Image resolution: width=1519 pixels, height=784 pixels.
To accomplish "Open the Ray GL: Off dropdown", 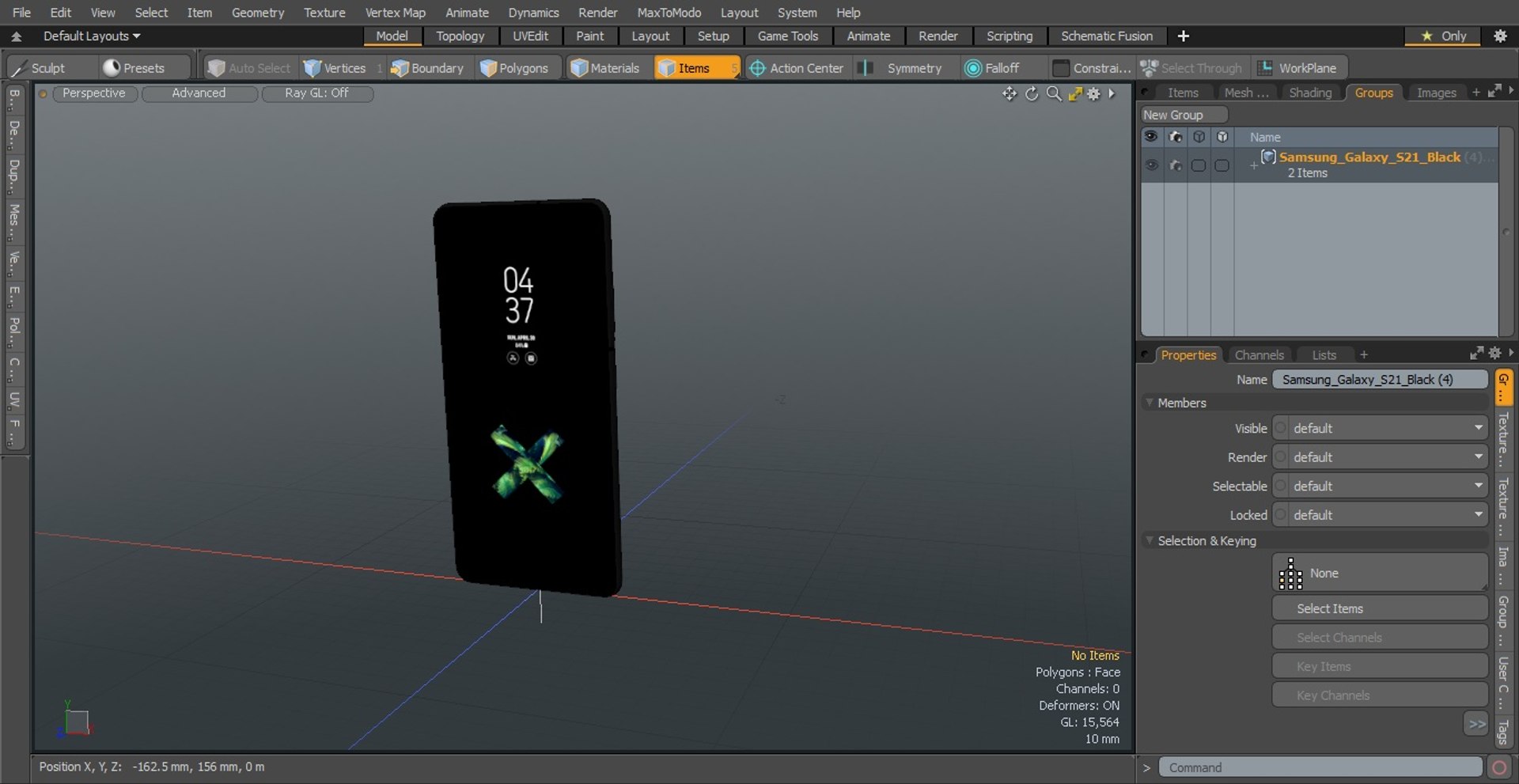I will coord(317,93).
